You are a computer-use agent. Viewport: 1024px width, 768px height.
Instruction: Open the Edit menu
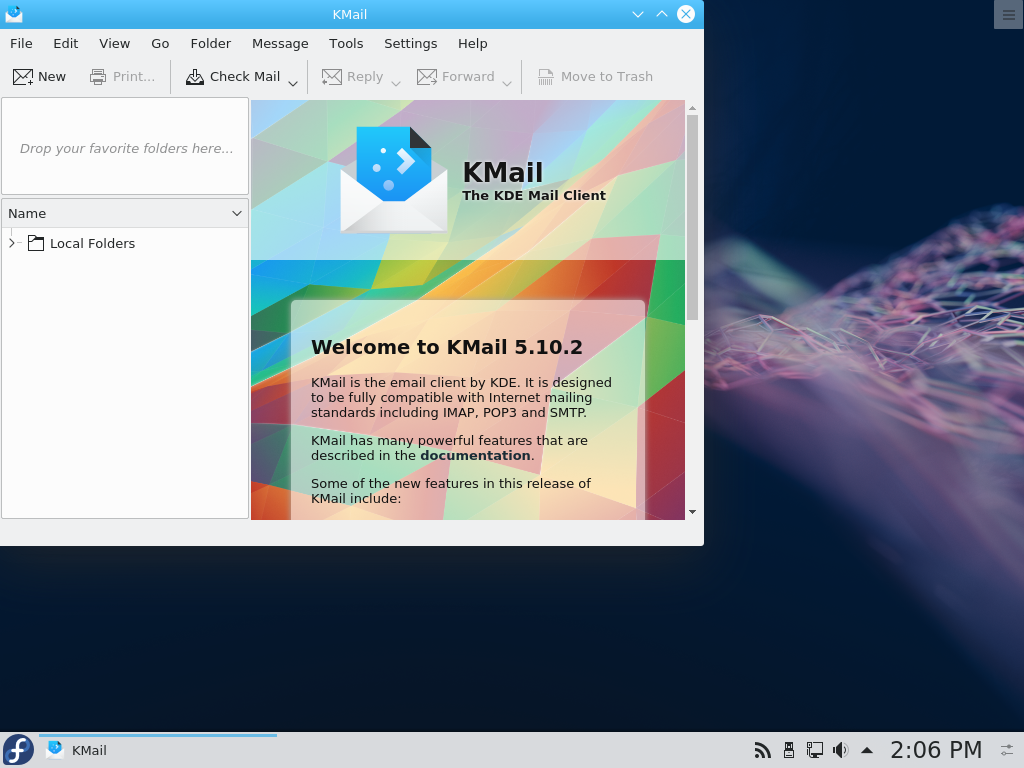(65, 44)
